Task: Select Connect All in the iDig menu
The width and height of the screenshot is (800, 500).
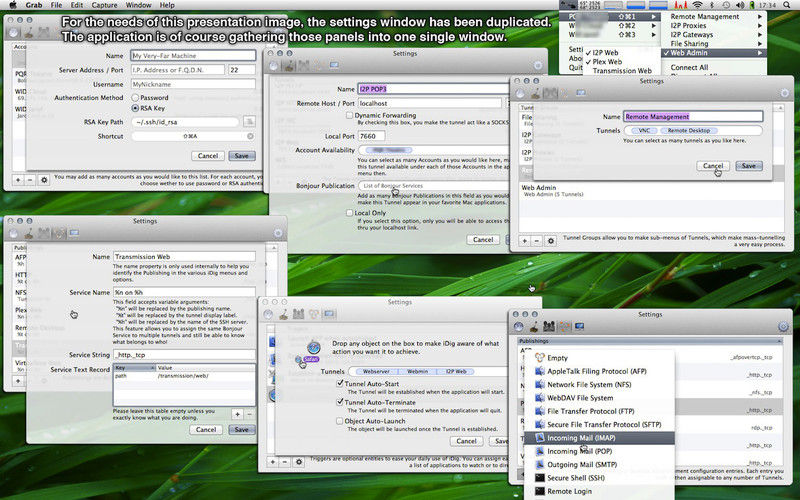Action: (689, 67)
